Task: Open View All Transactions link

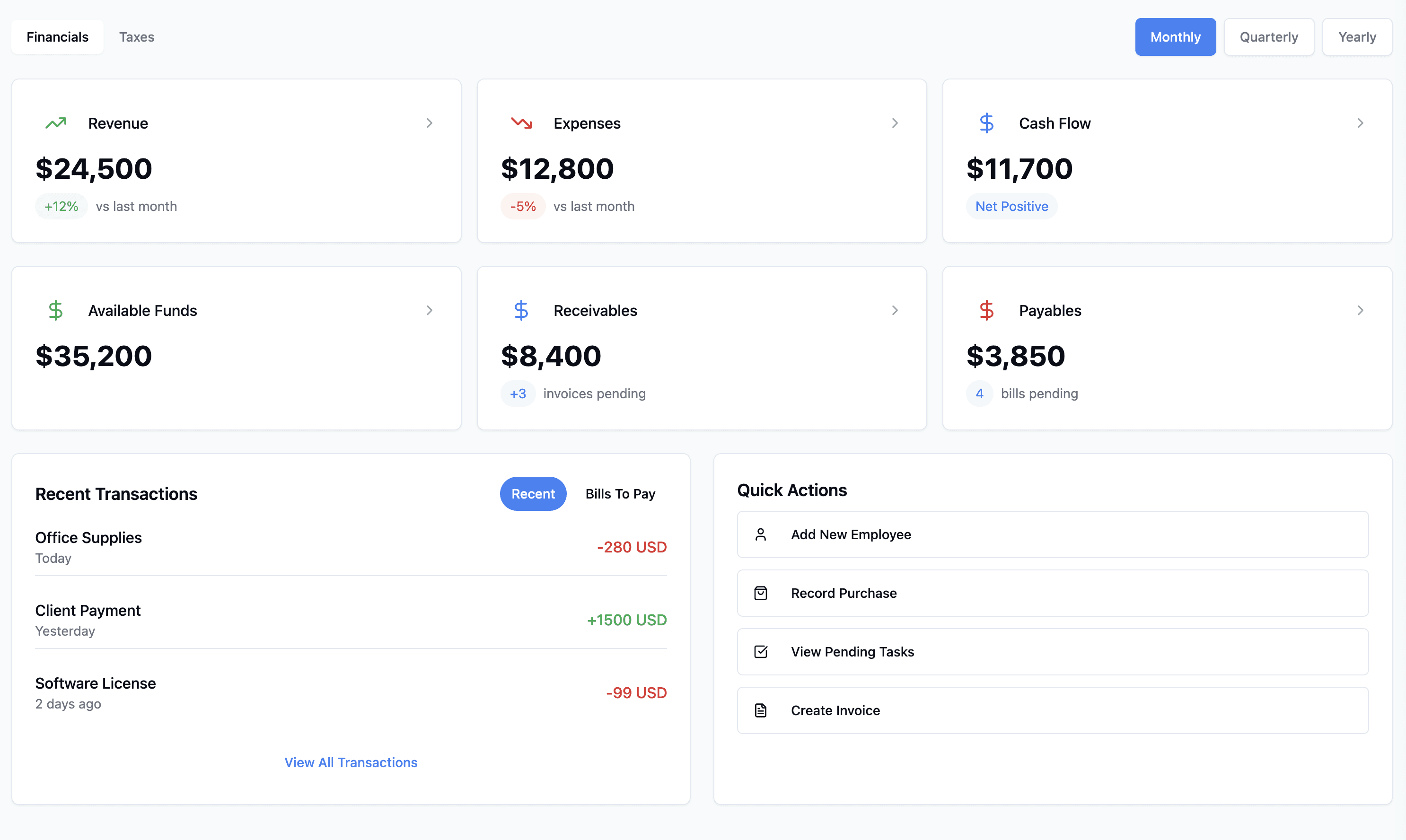Action: [x=351, y=762]
